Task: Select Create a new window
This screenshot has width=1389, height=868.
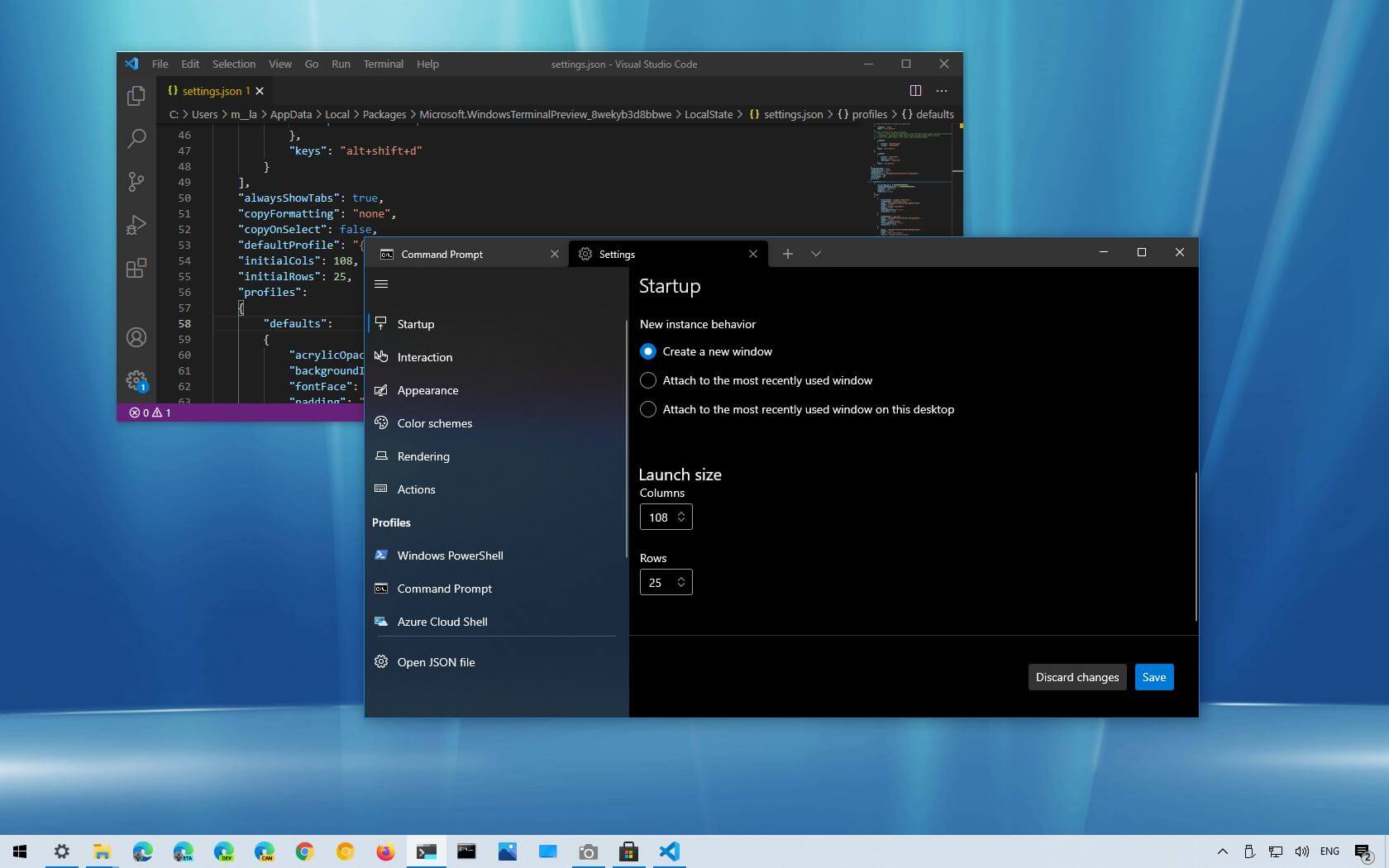Action: tap(648, 351)
